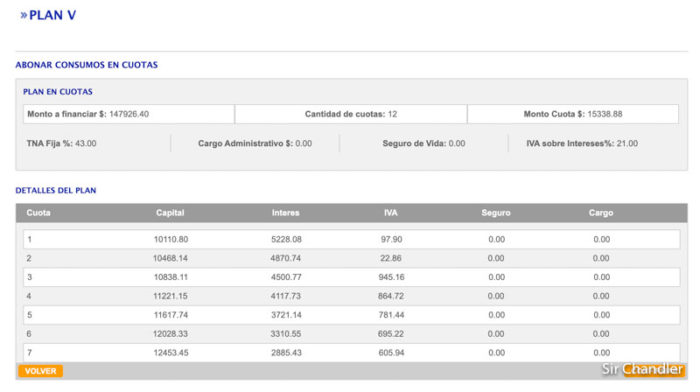Select IVA cell 22.86
Image resolution: width=700 pixels, height=392 pixels.
tap(391, 259)
